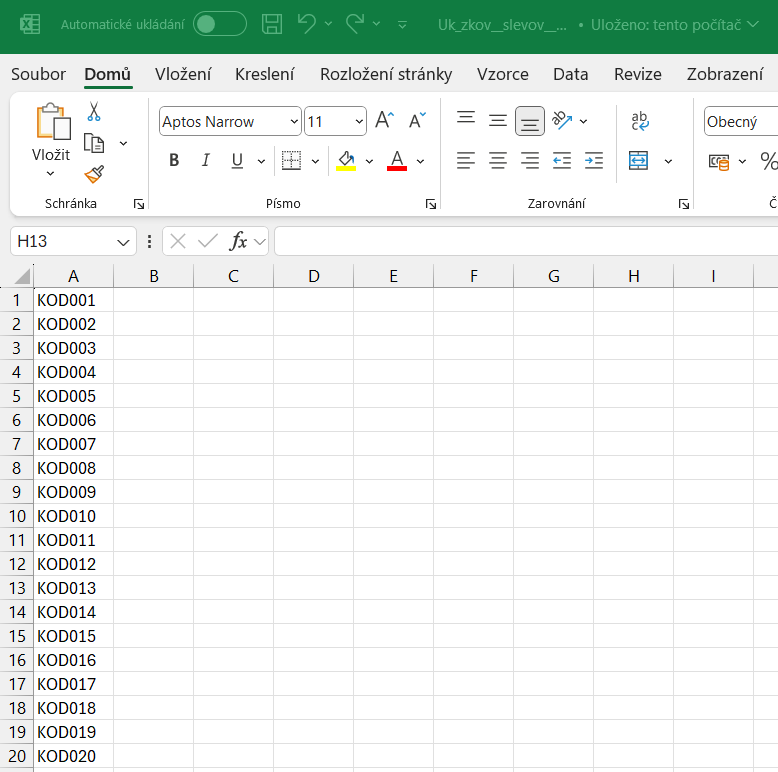
Task: Click the Save floppy disk icon
Action: click(x=271, y=24)
